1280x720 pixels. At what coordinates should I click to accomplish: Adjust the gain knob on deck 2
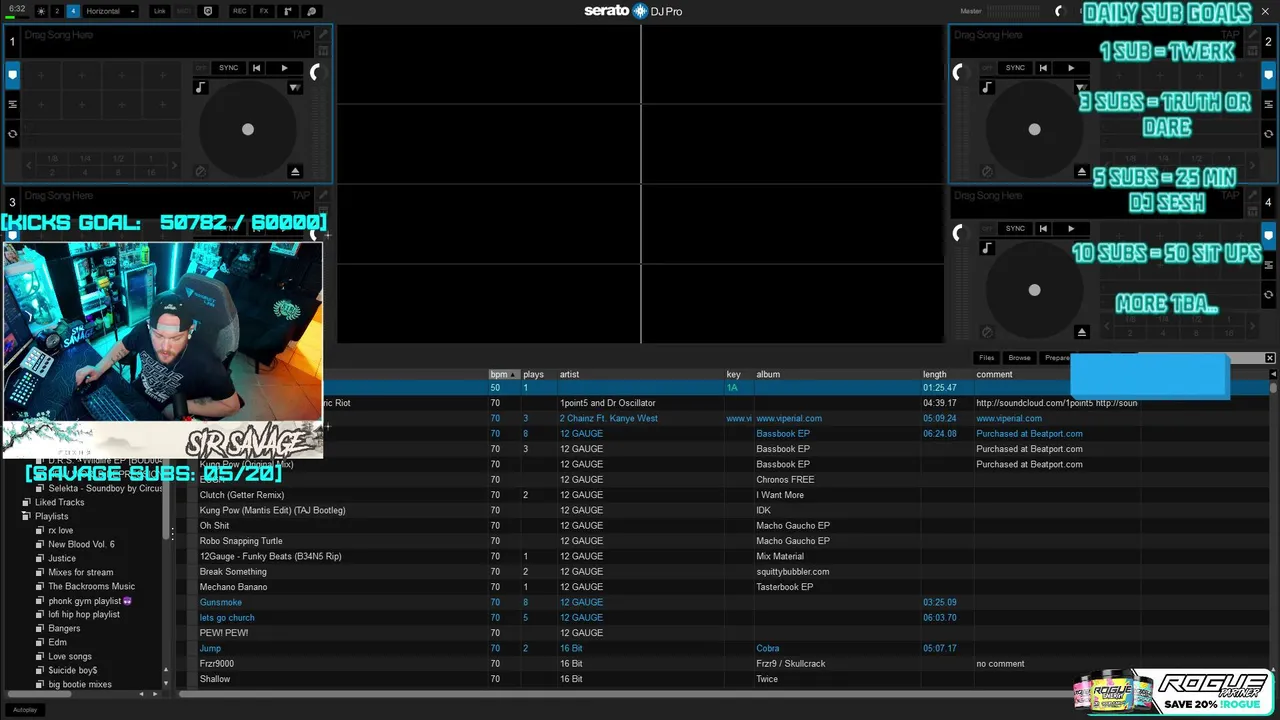click(959, 72)
